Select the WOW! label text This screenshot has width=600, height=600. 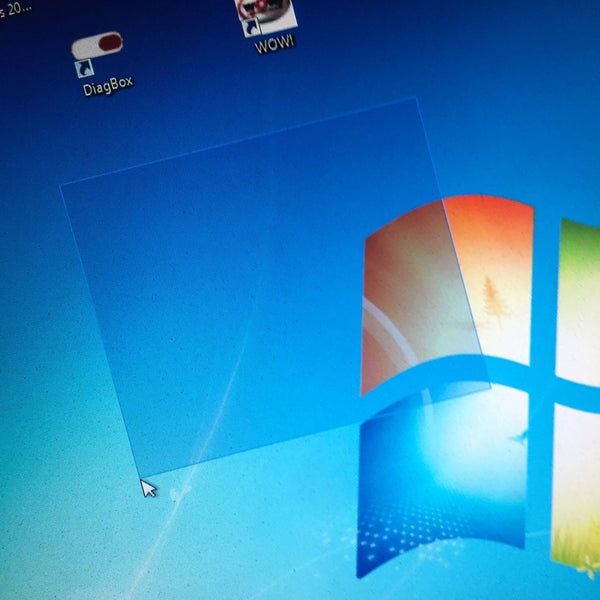coord(275,44)
